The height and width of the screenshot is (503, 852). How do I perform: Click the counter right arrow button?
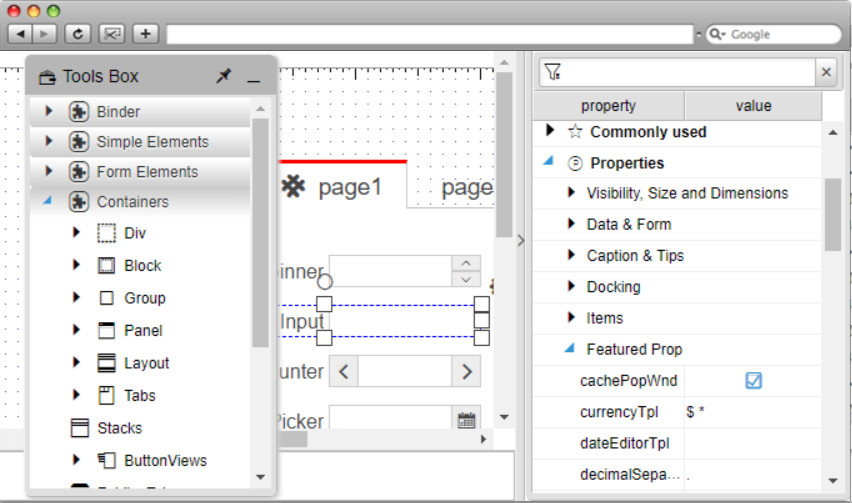coord(466,372)
